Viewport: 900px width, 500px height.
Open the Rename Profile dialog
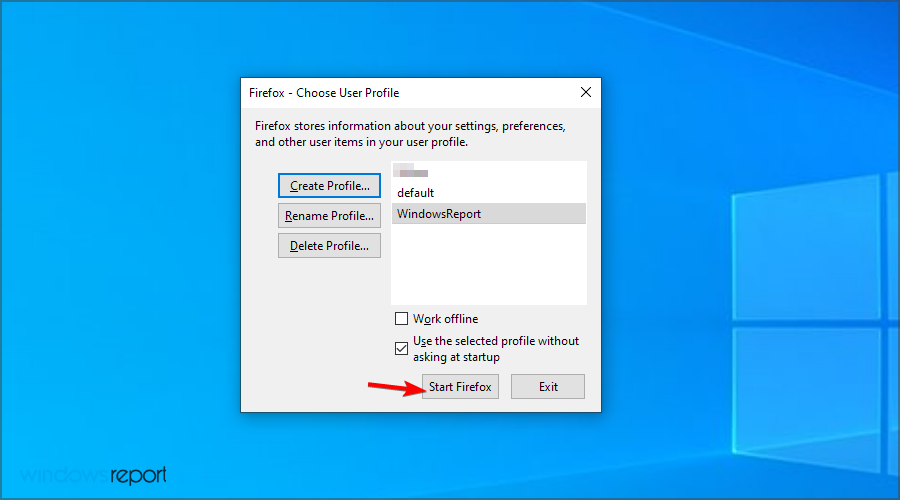pyautogui.click(x=329, y=216)
